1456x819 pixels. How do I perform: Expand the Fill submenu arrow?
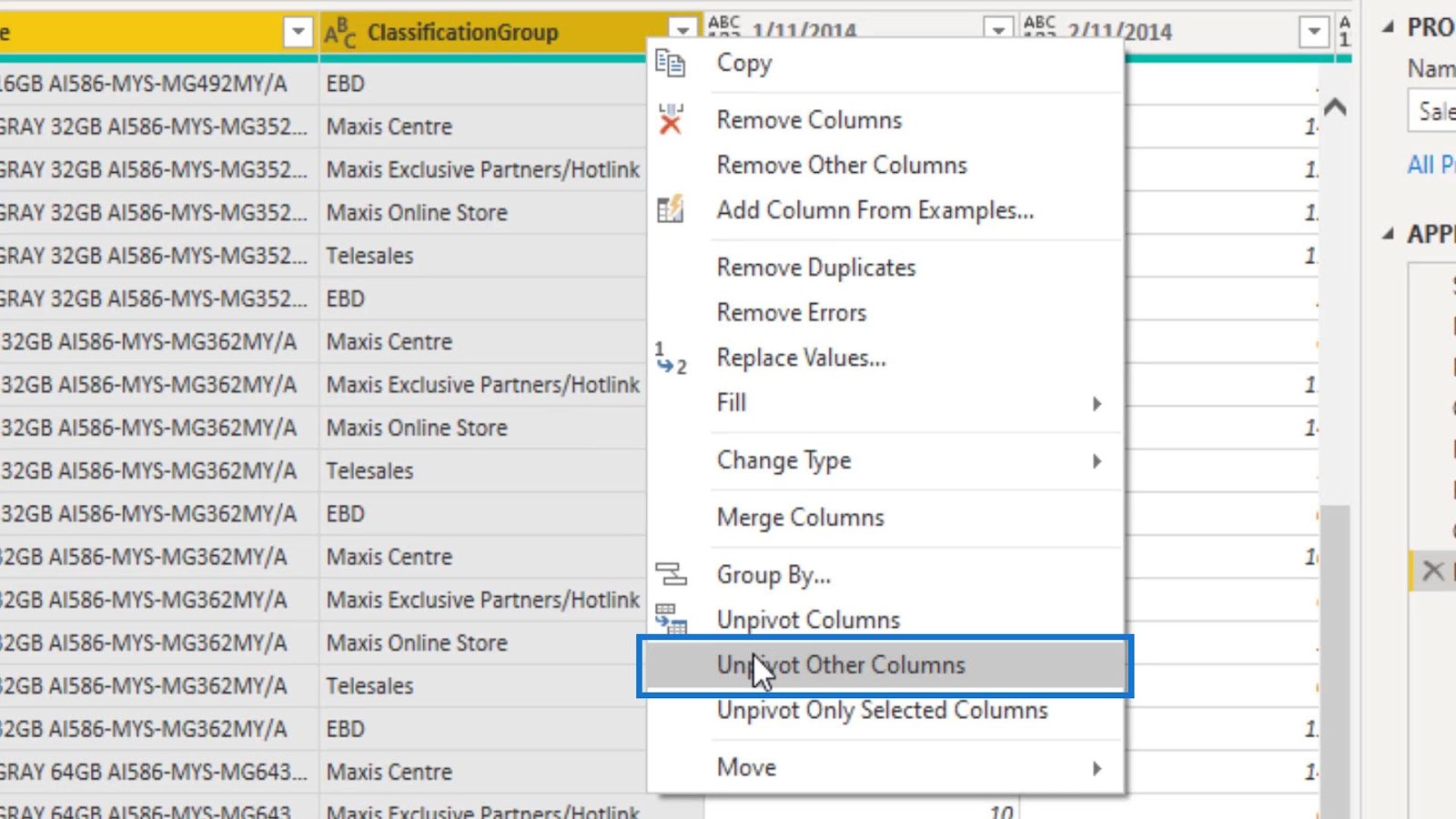click(x=1097, y=403)
